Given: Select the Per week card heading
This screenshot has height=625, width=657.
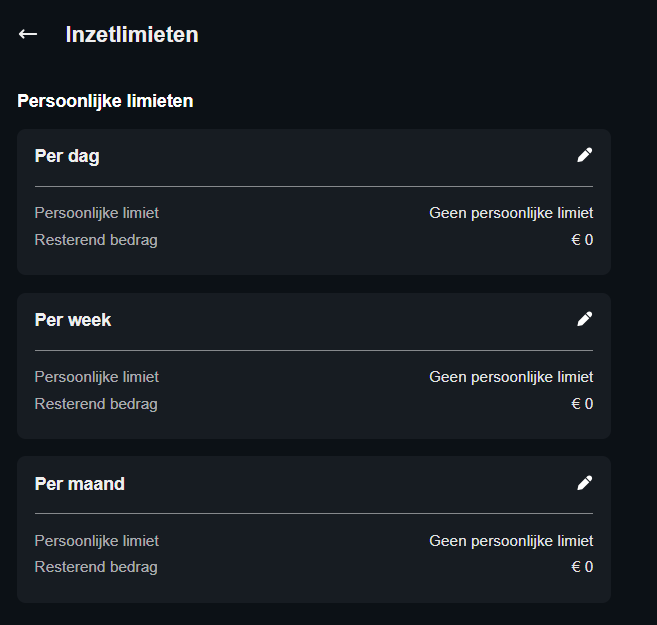Looking at the screenshot, I should pos(73,320).
